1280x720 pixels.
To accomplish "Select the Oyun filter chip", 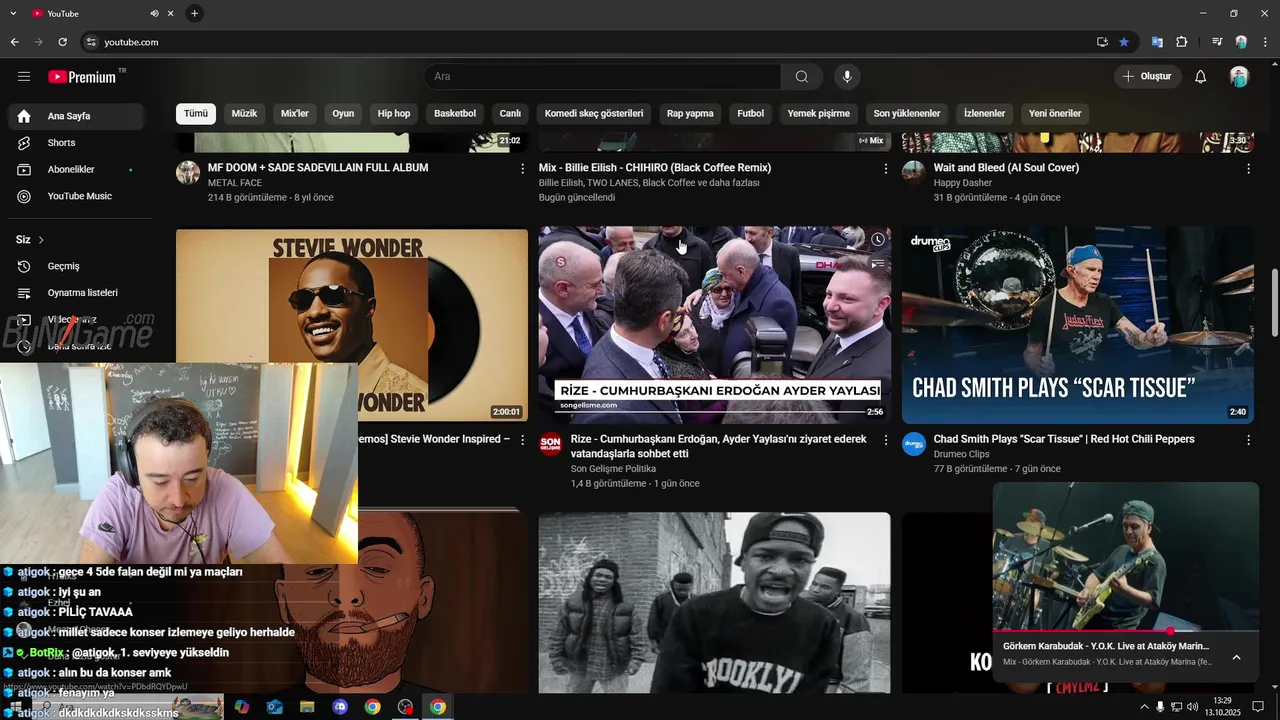I will point(343,114).
